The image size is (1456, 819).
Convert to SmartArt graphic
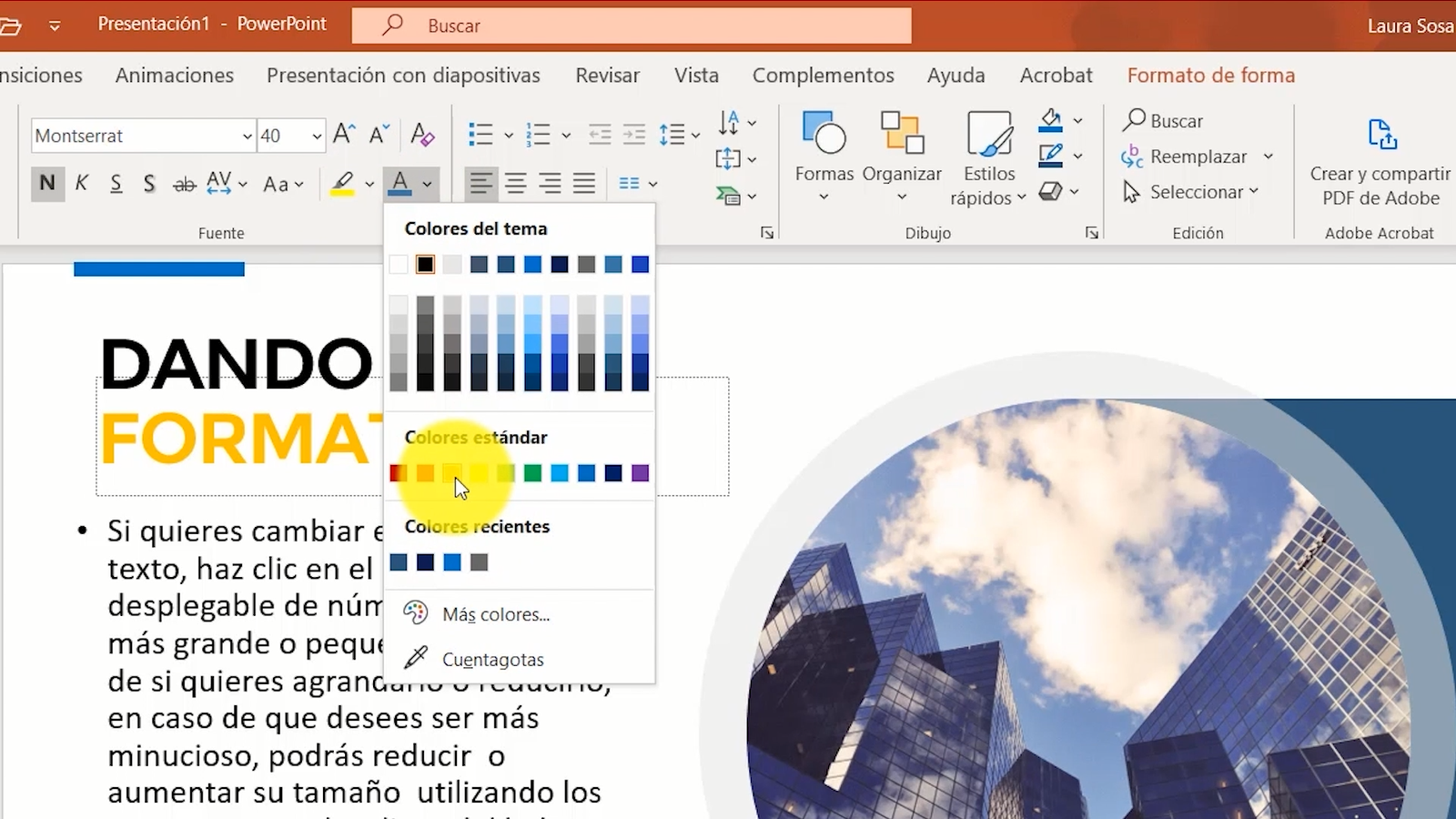(x=736, y=196)
